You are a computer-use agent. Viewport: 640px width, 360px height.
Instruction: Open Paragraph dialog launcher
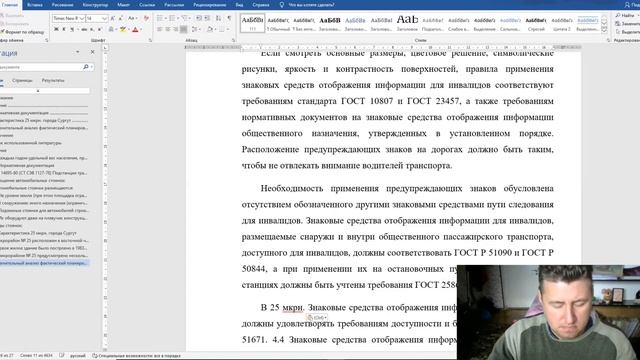point(234,40)
